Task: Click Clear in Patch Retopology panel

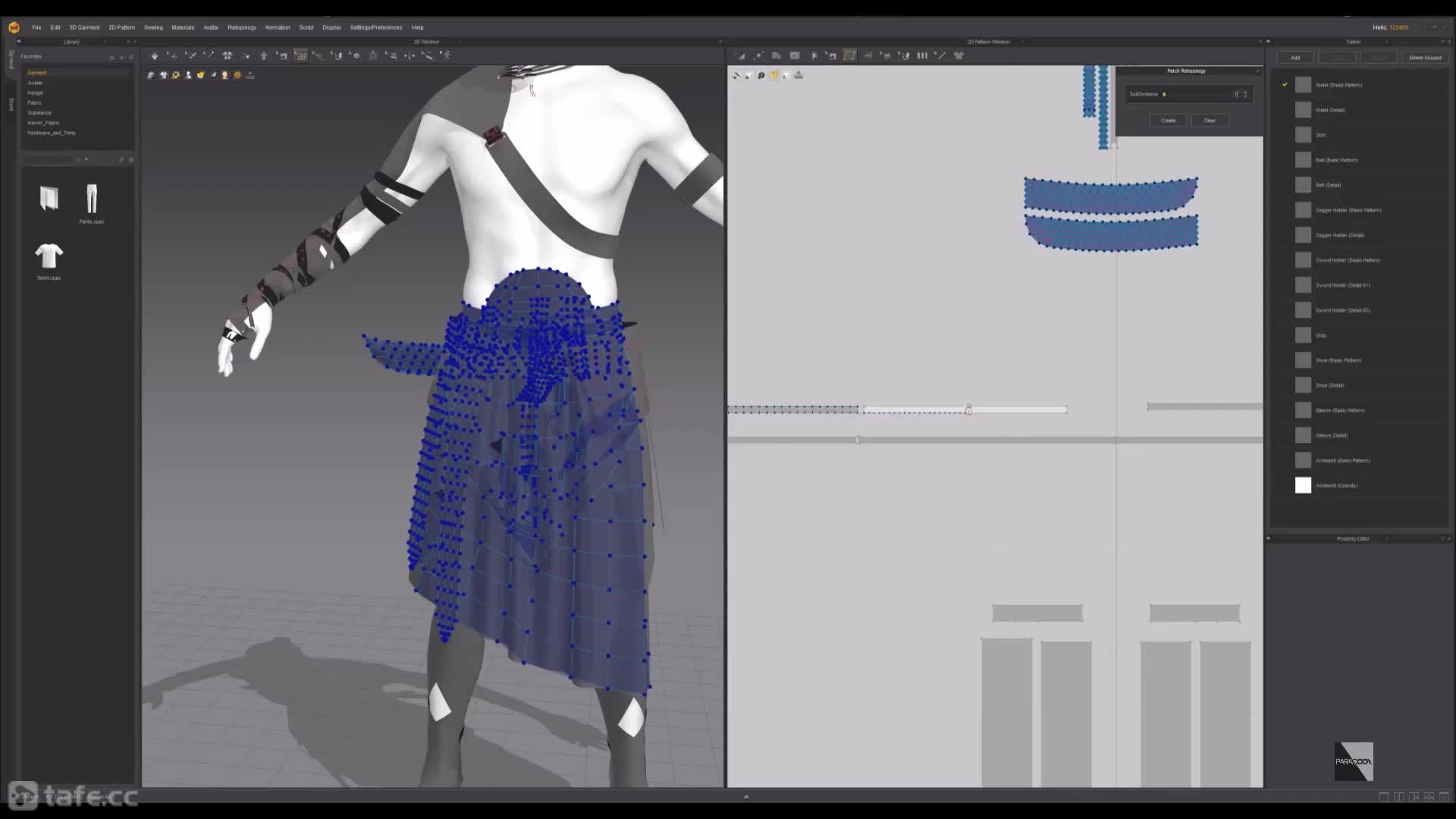Action: coord(1210,121)
